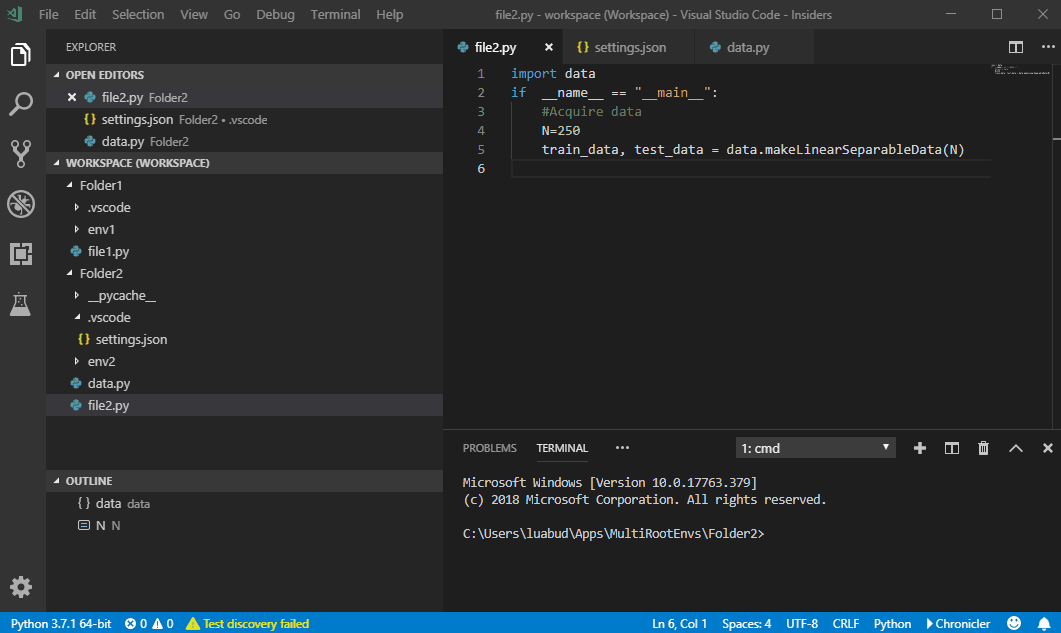The image size is (1061, 633).
Task: Change language mode via Python
Action: pos(892,624)
